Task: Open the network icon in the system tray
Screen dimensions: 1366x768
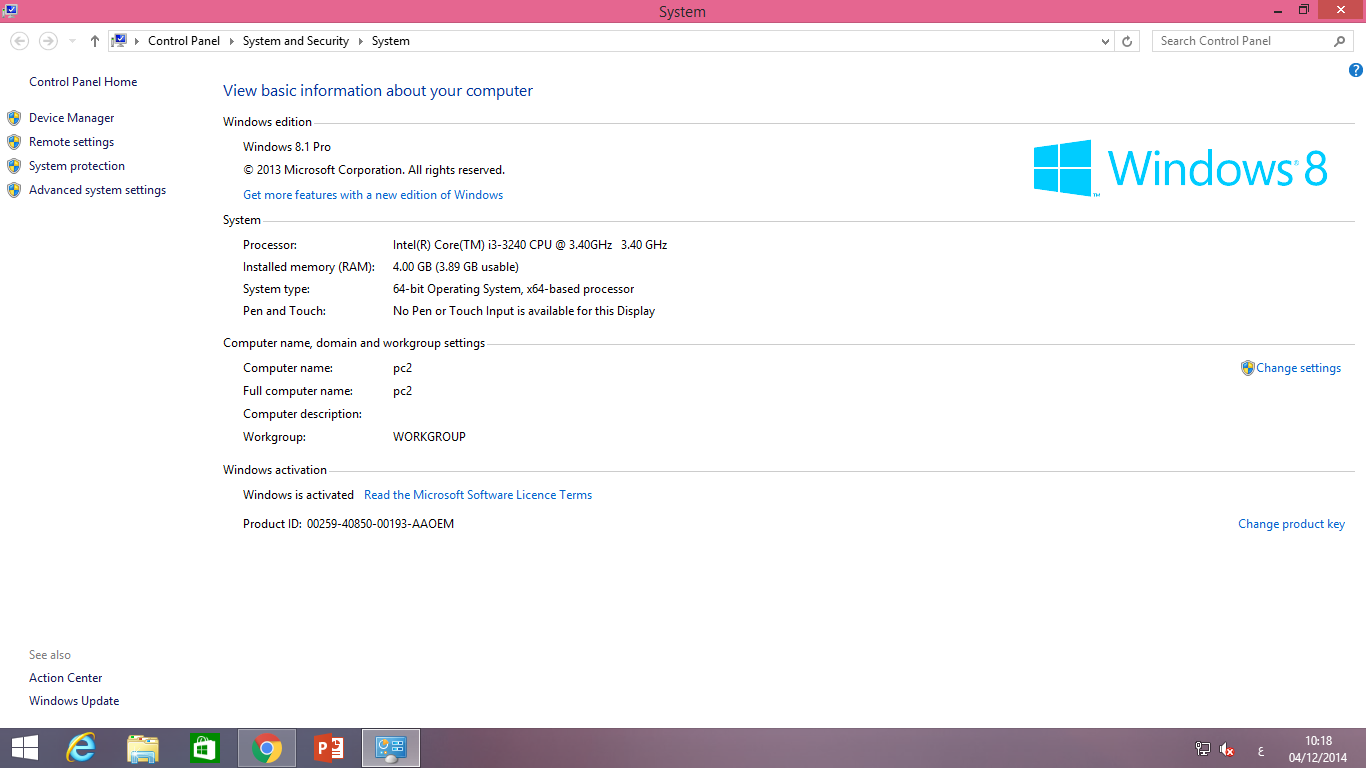Action: click(1203, 749)
